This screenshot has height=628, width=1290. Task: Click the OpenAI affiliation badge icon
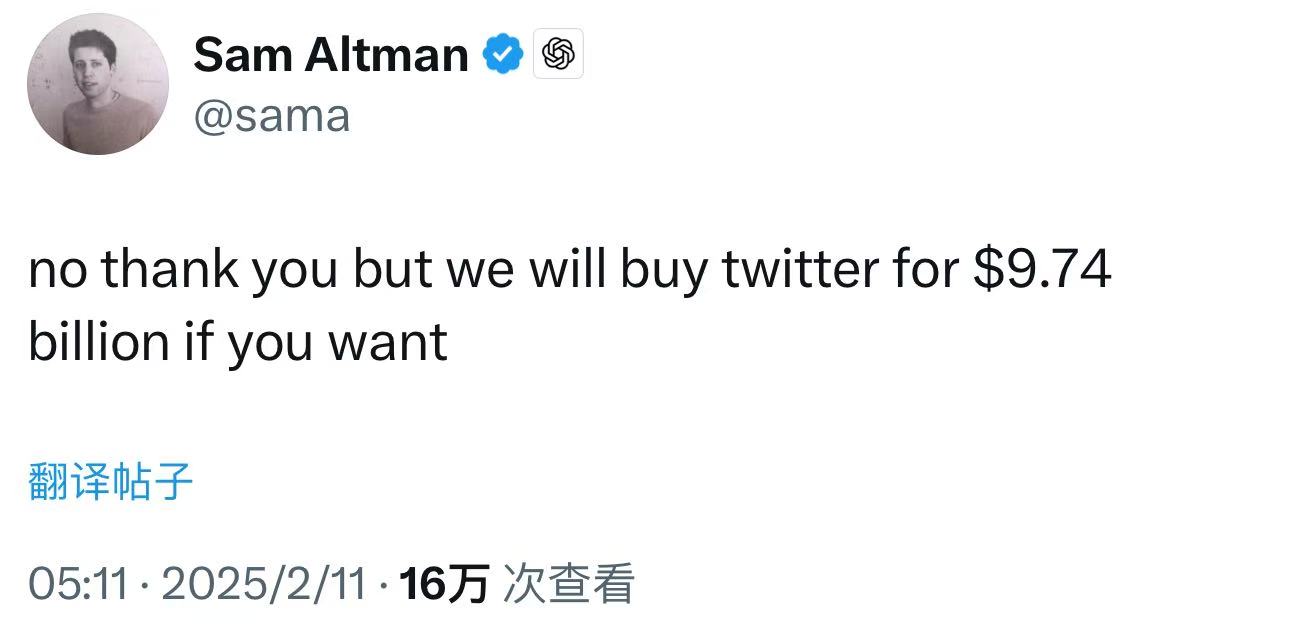pos(560,54)
